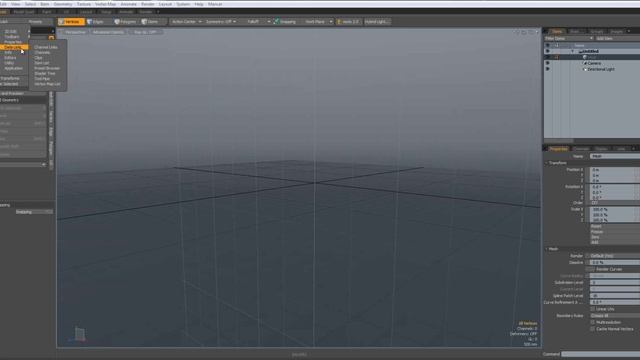Open Render Default dropdown
The width and height of the screenshot is (640, 360).
(x=615, y=256)
